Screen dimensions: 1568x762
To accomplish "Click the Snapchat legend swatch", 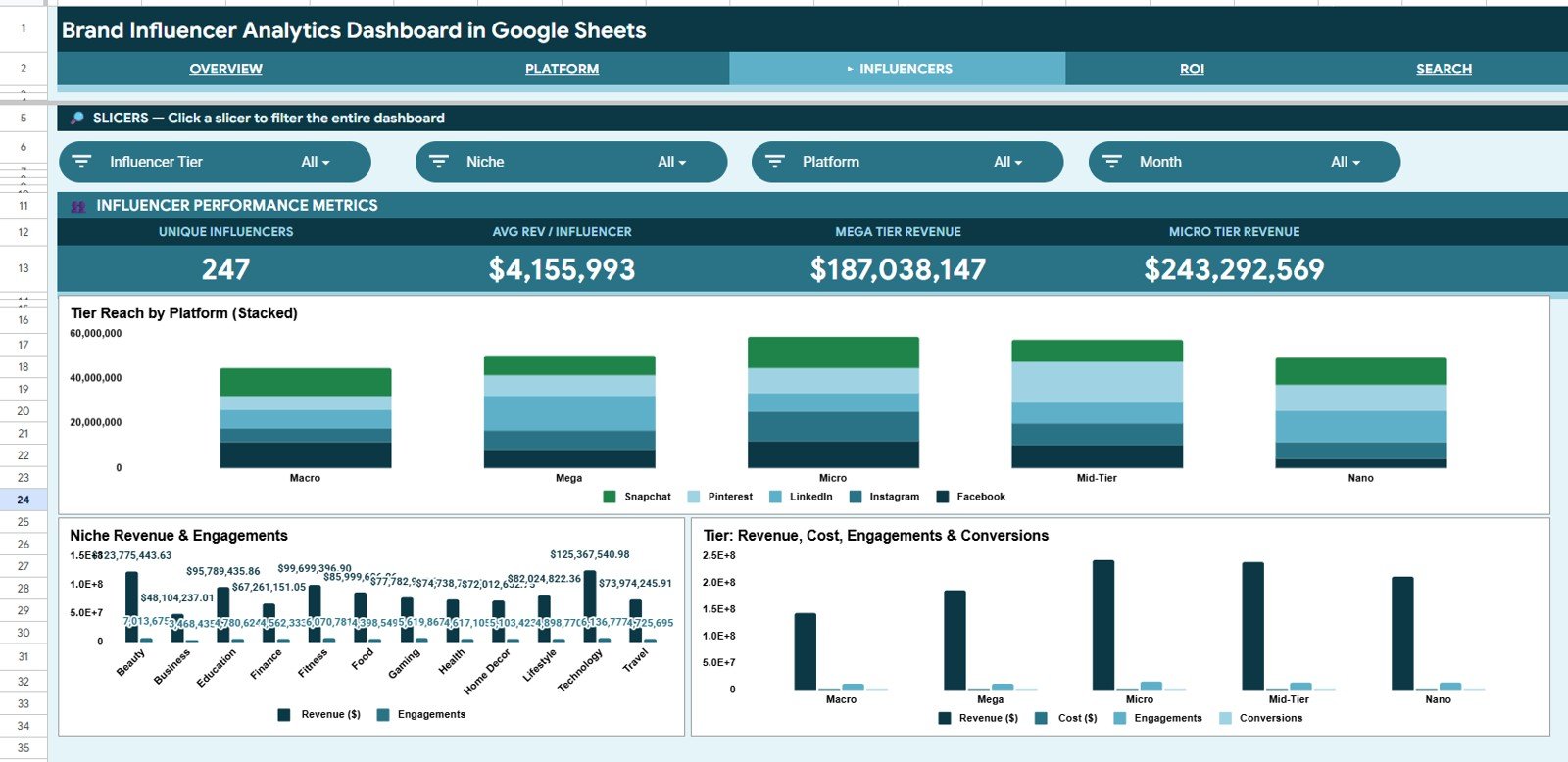I will tap(610, 497).
